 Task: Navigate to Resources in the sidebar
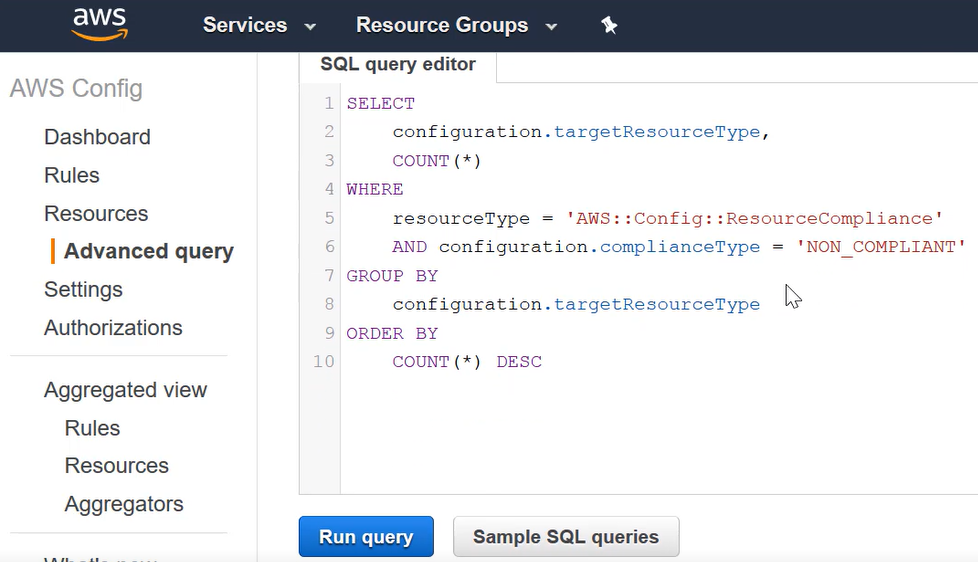tap(96, 214)
